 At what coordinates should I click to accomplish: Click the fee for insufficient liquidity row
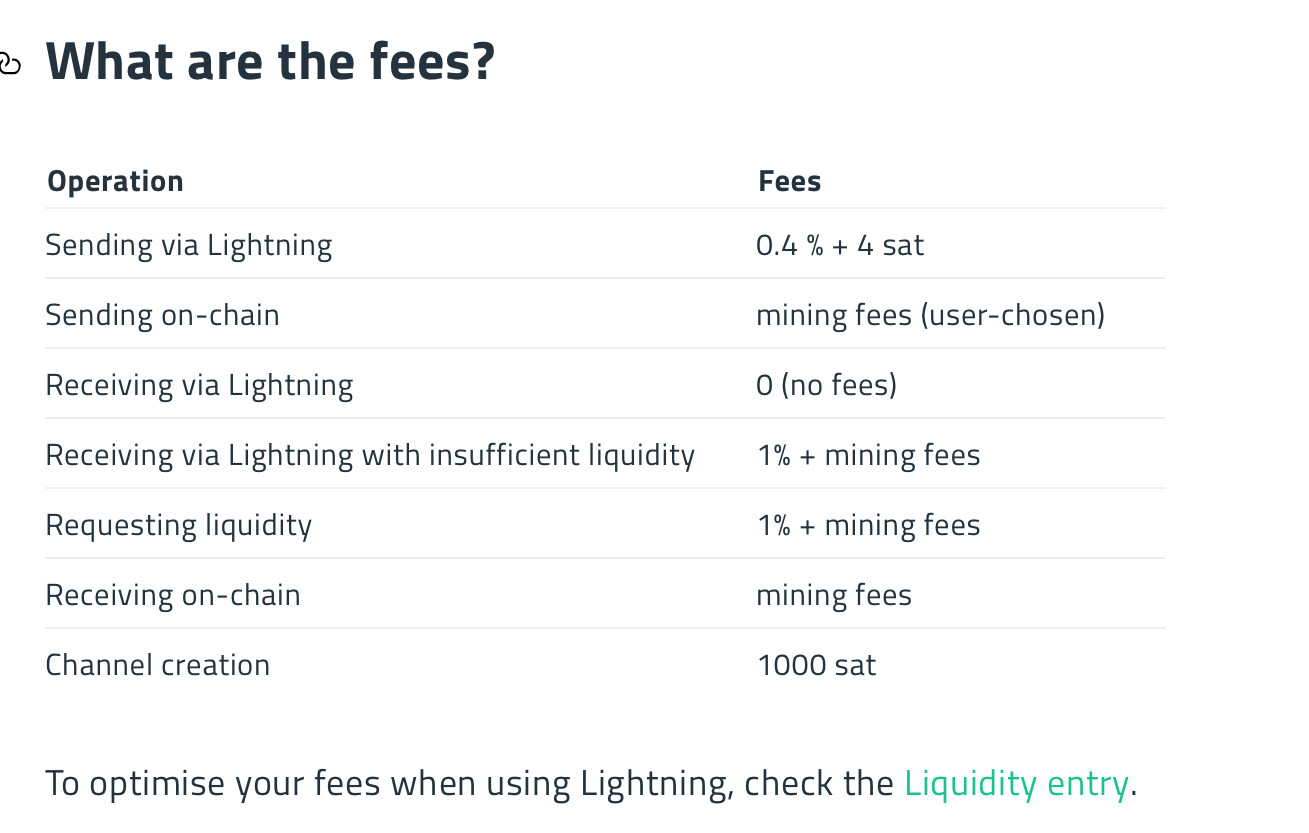pyautogui.click(x=868, y=455)
